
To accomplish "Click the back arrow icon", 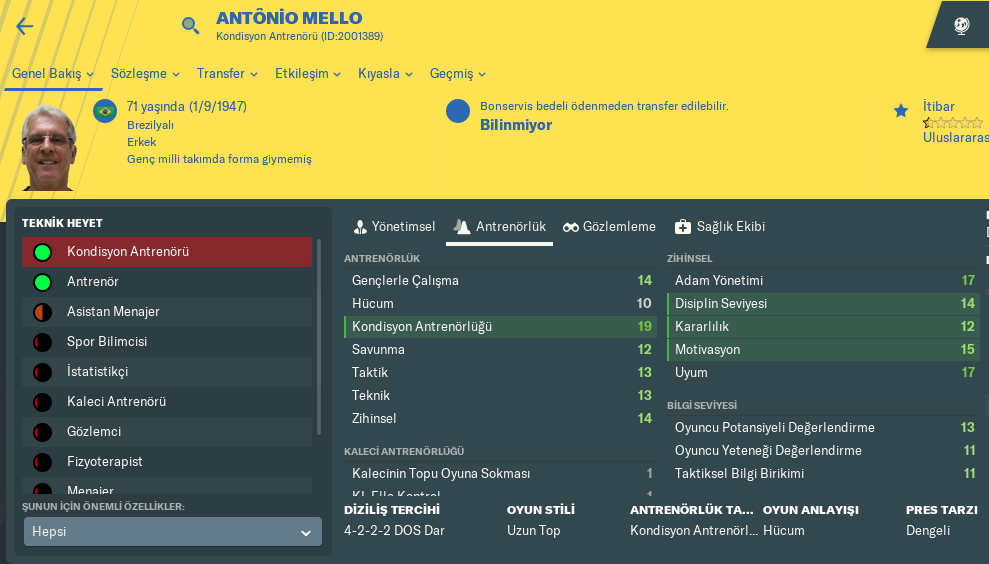I will pyautogui.click(x=25, y=27).
